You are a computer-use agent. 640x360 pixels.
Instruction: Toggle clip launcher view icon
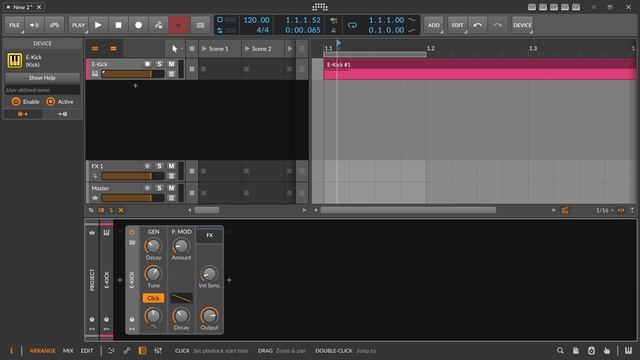coord(95,49)
